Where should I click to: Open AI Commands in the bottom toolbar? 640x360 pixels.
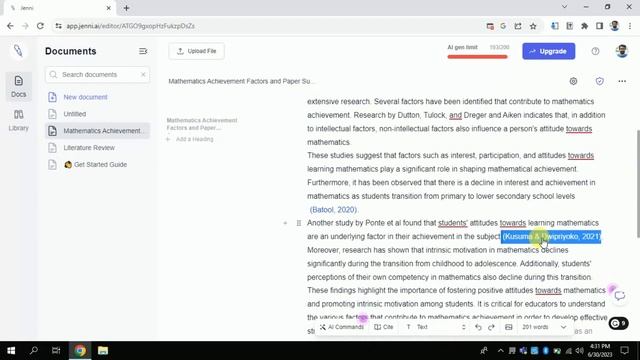[342, 327]
